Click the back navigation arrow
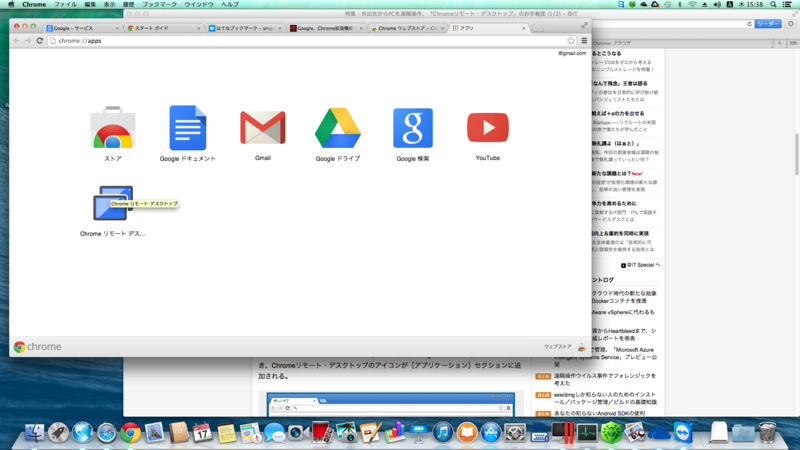The height and width of the screenshot is (450, 800). [x=16, y=40]
